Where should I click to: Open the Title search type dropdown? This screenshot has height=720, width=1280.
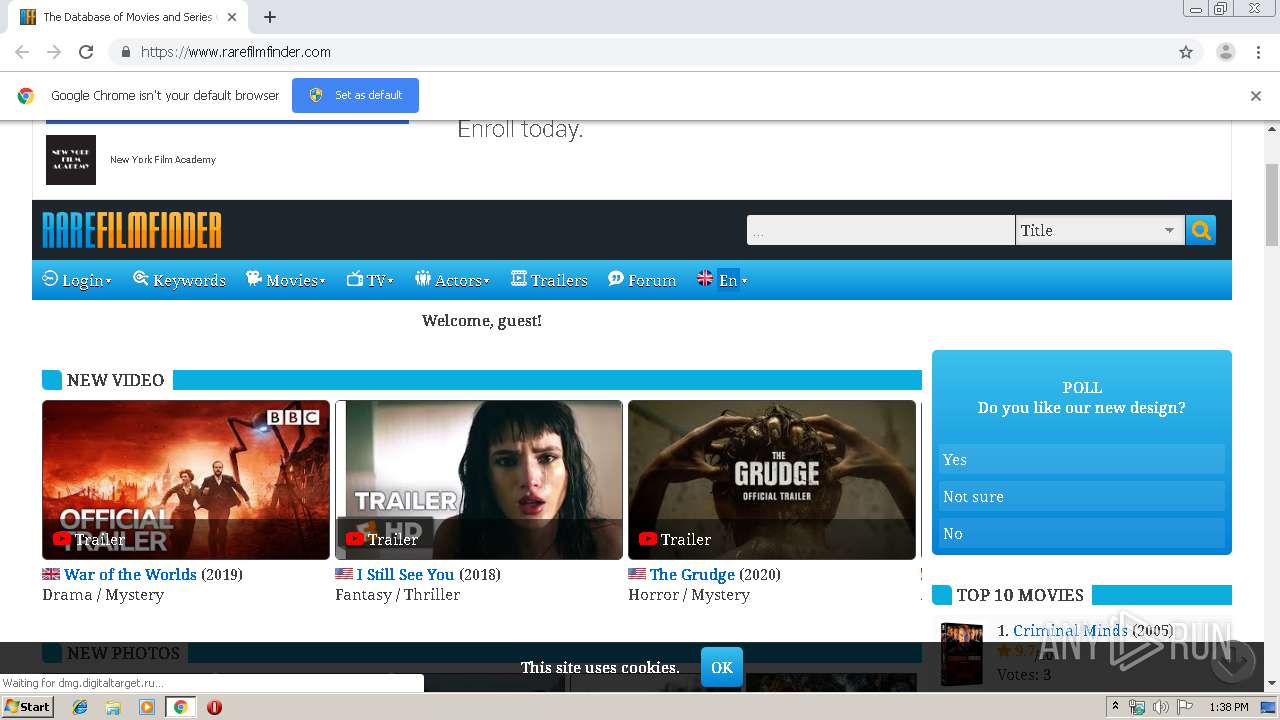coord(1100,230)
